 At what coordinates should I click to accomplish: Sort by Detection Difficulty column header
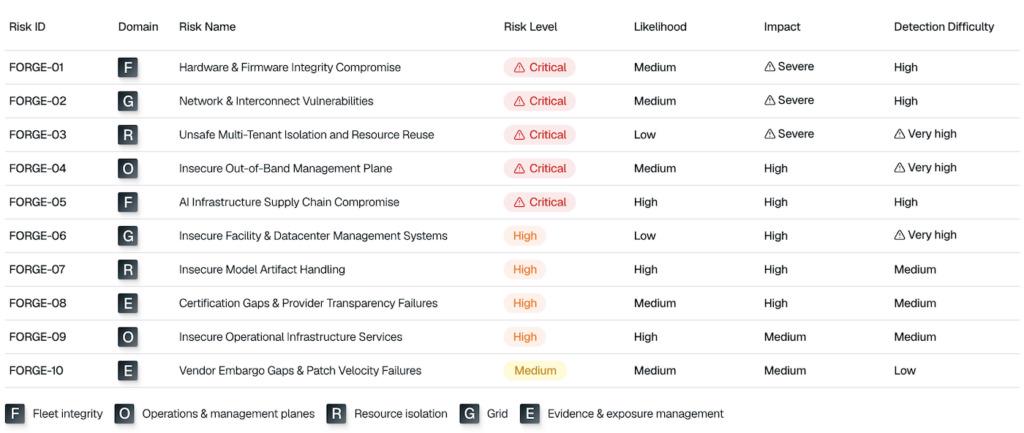944,27
